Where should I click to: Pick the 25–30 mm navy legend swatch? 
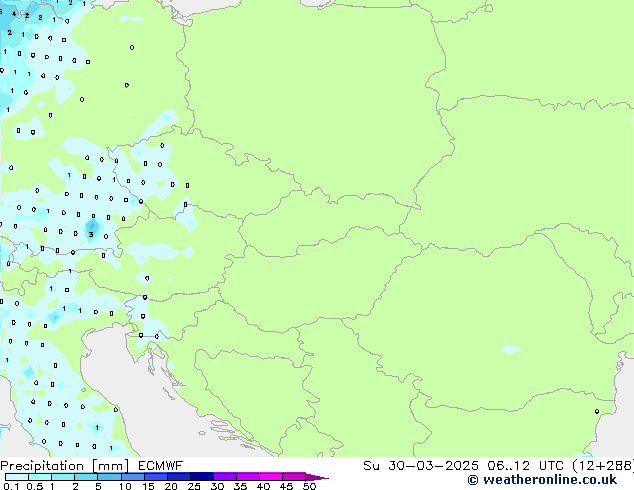coord(202,477)
